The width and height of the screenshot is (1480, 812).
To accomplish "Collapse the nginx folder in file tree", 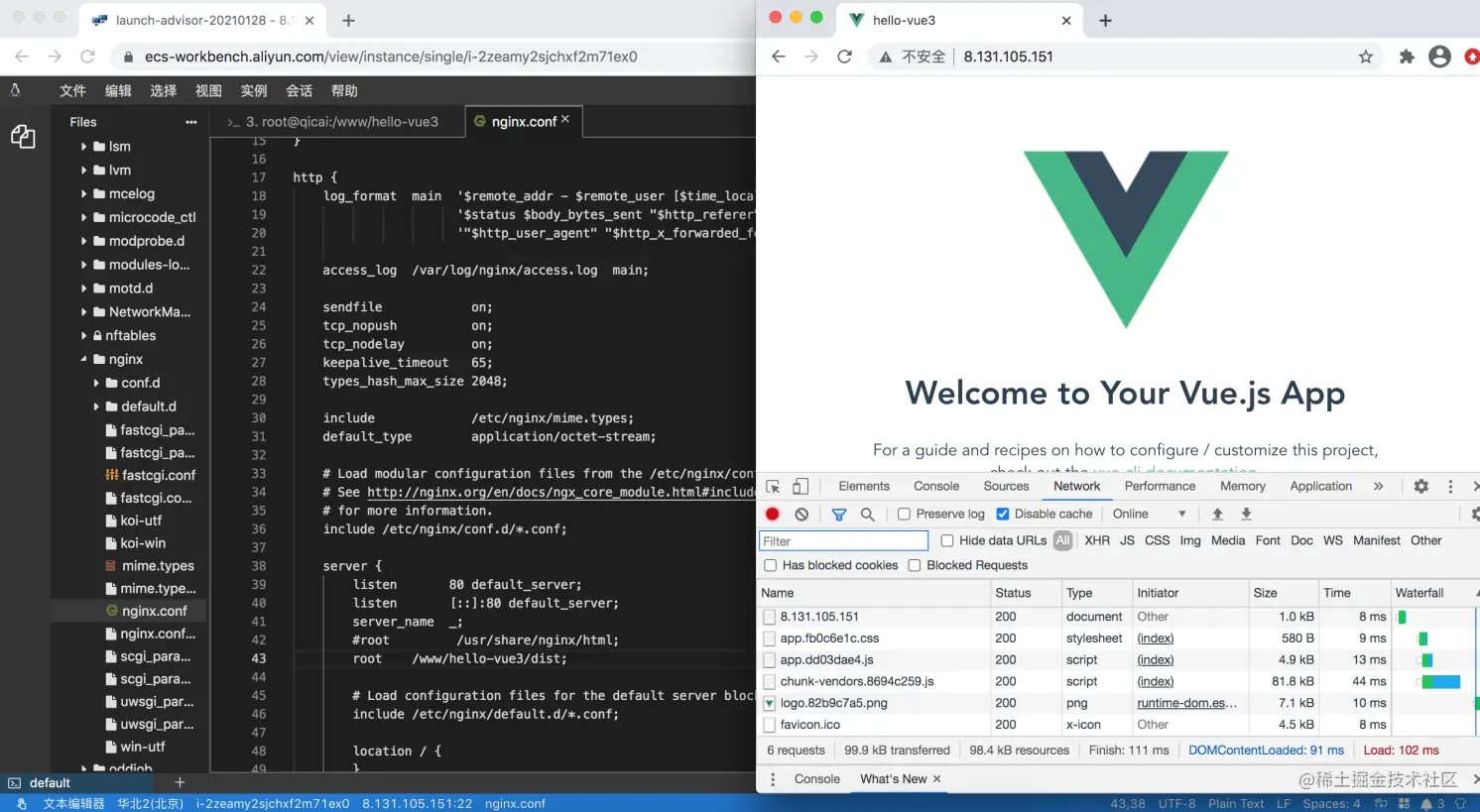I will [84, 360].
